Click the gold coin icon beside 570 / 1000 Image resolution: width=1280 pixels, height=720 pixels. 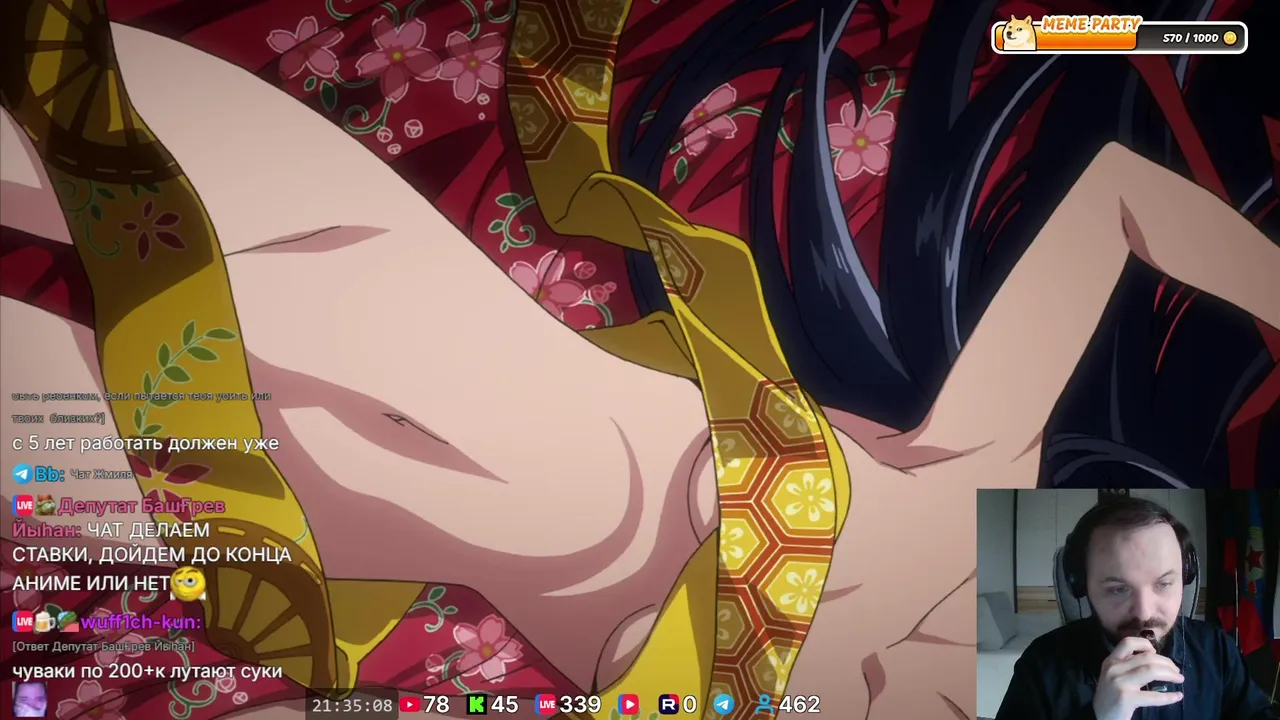[1230, 38]
